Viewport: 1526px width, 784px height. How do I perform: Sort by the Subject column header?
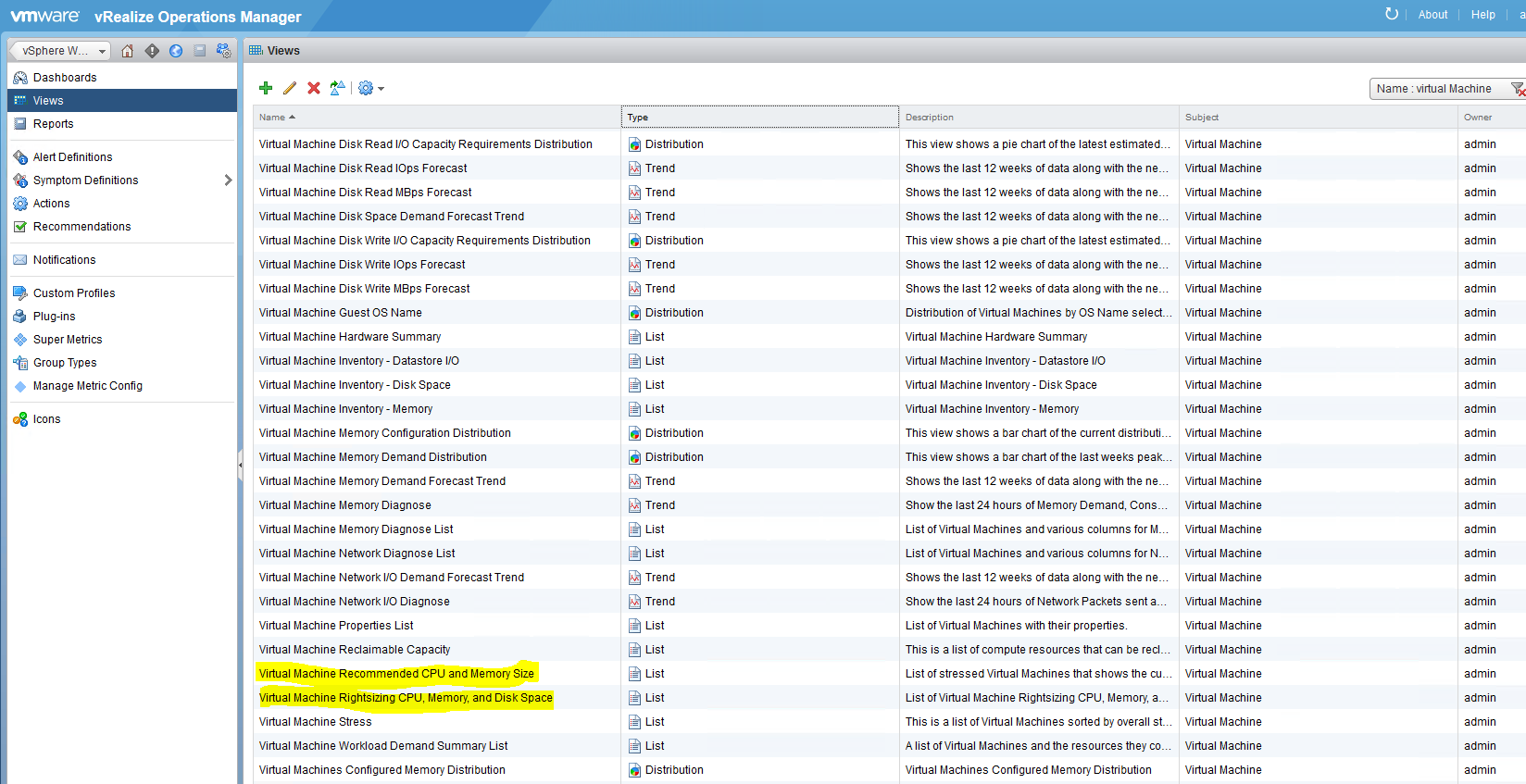pos(1319,118)
